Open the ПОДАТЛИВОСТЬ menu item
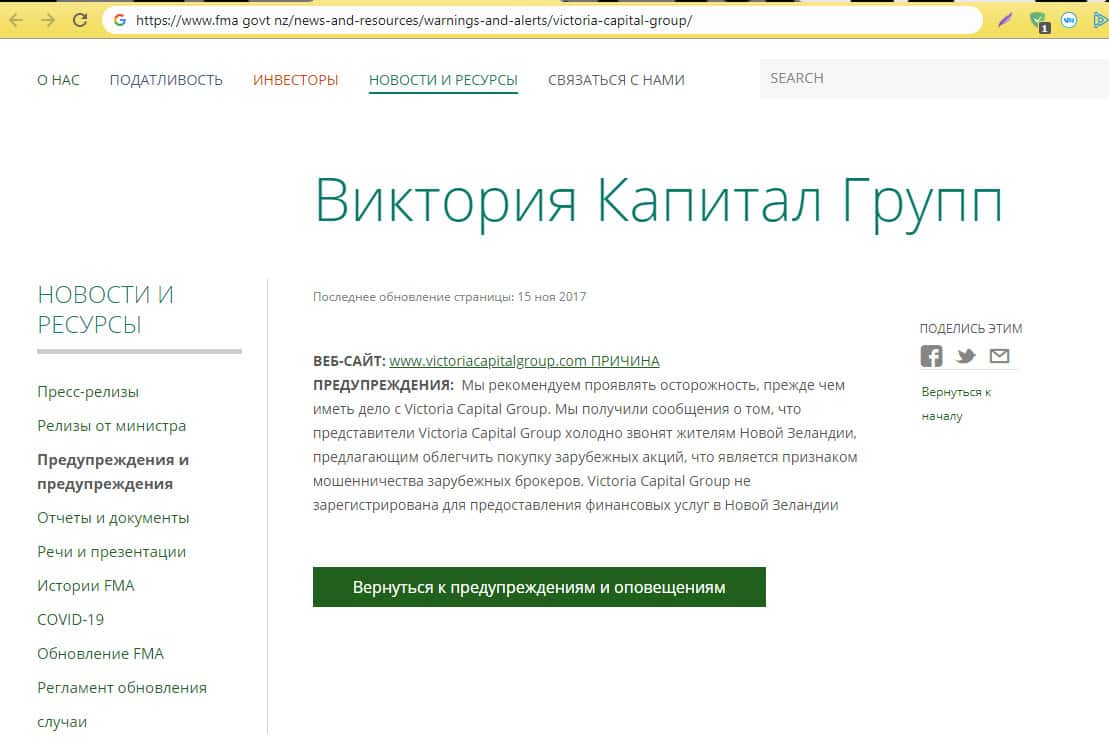This screenshot has width=1109, height=743. [x=166, y=80]
